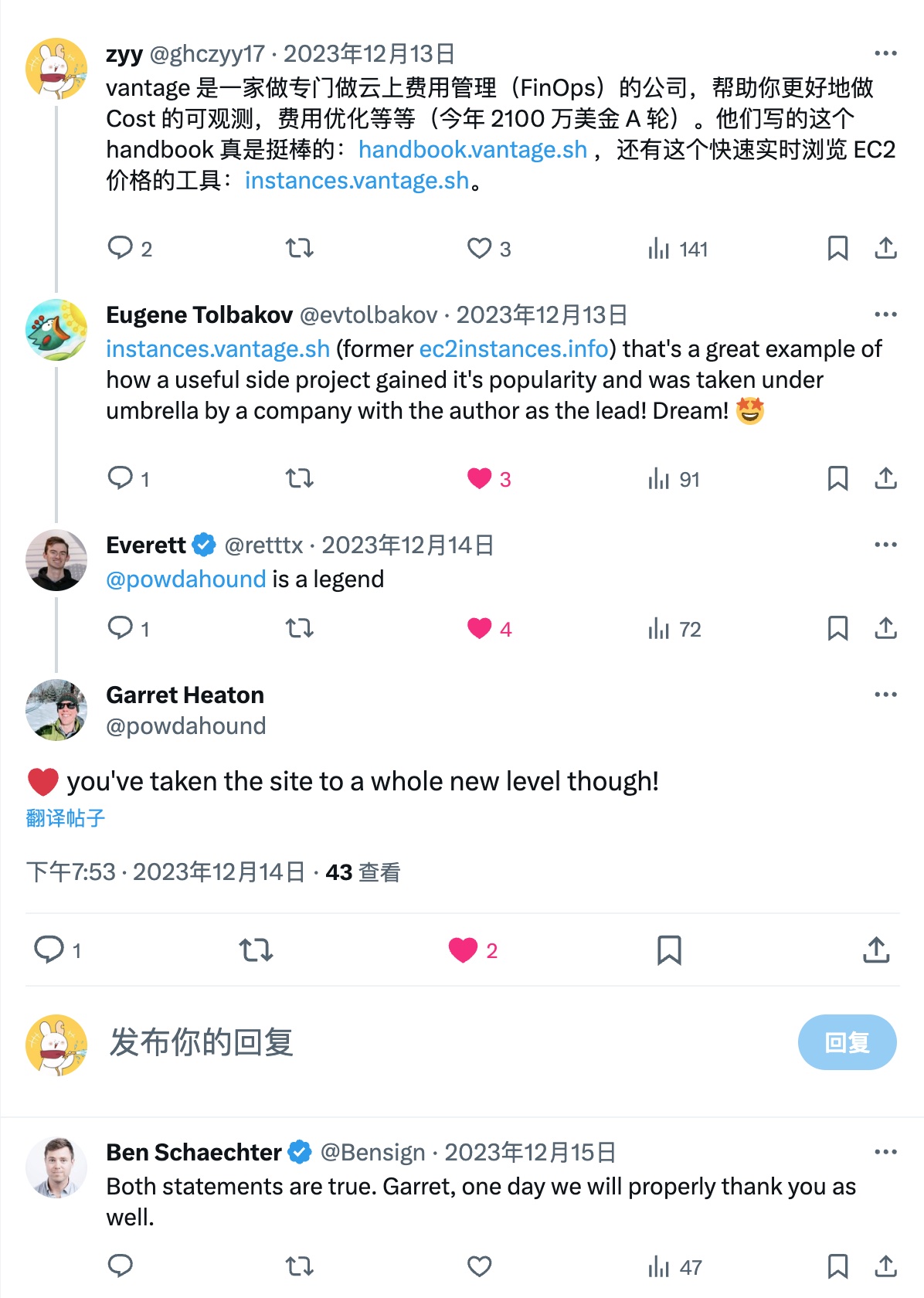Click 翻译帖子 to translate post

coord(66,818)
